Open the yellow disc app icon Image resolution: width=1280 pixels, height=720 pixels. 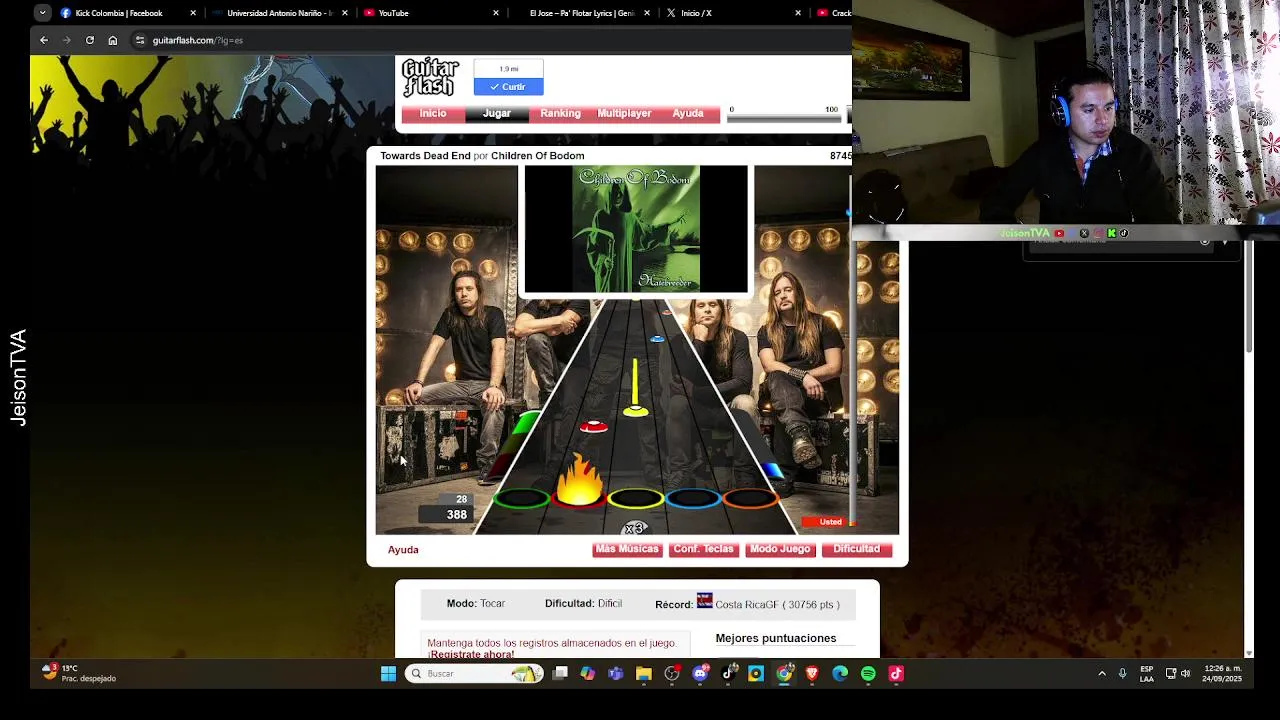tap(756, 674)
